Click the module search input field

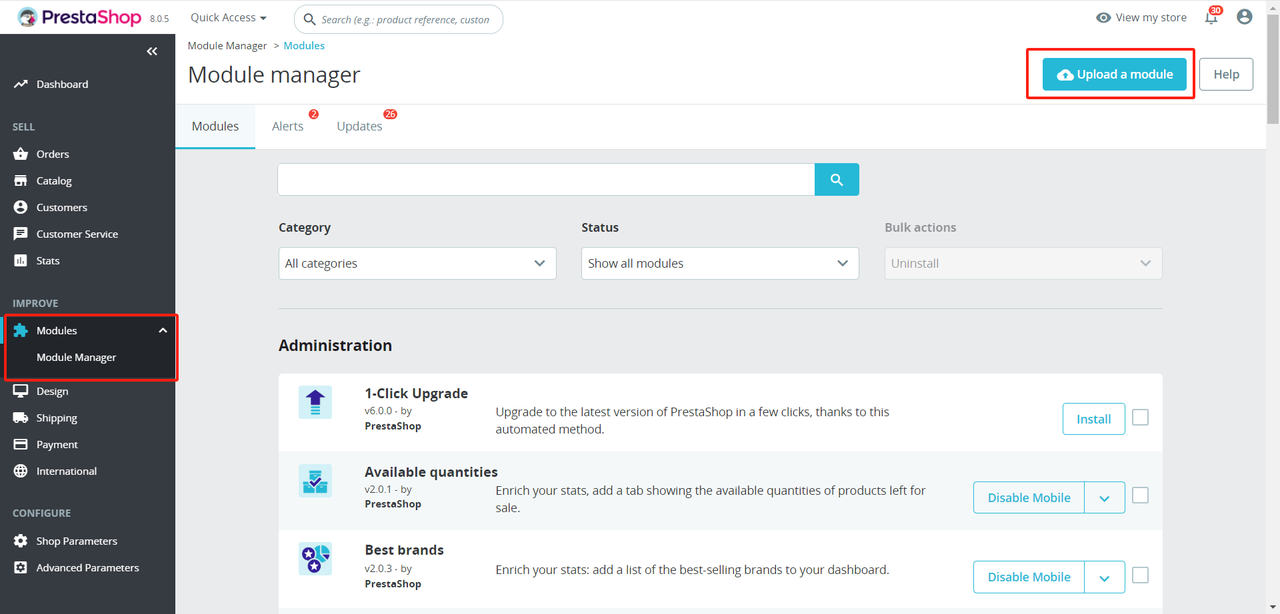coord(546,180)
